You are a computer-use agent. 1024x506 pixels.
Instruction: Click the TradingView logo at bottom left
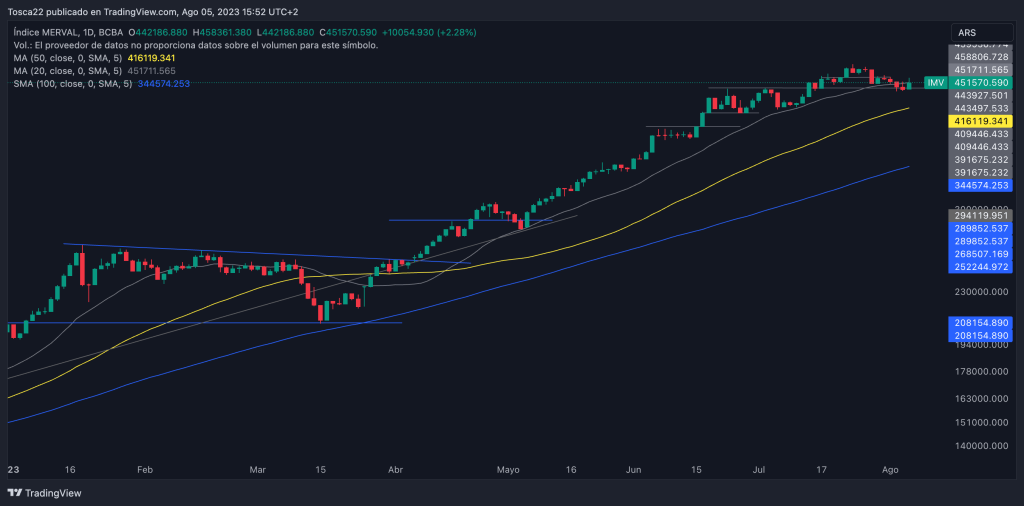pos(45,493)
